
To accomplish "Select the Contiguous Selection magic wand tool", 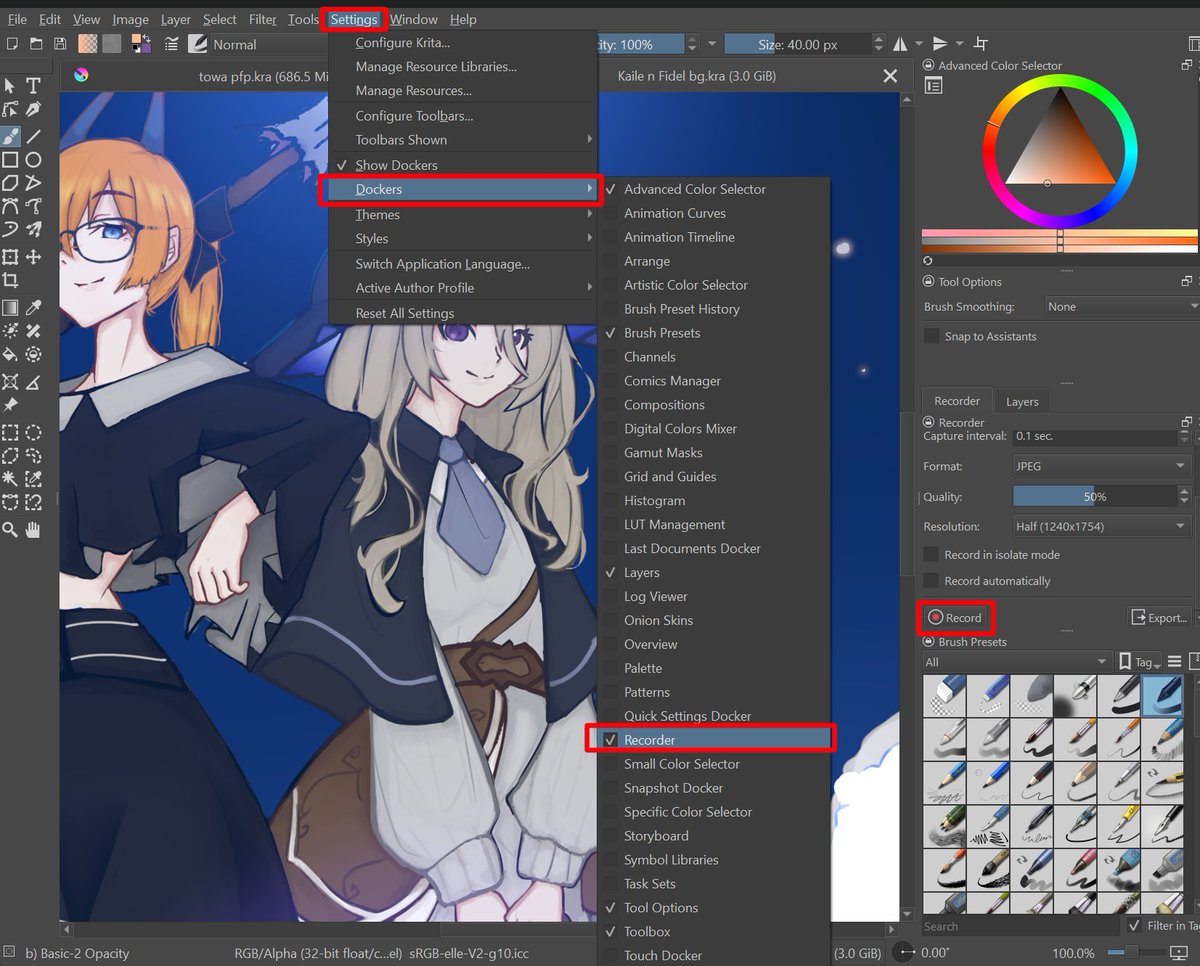I will [10, 480].
